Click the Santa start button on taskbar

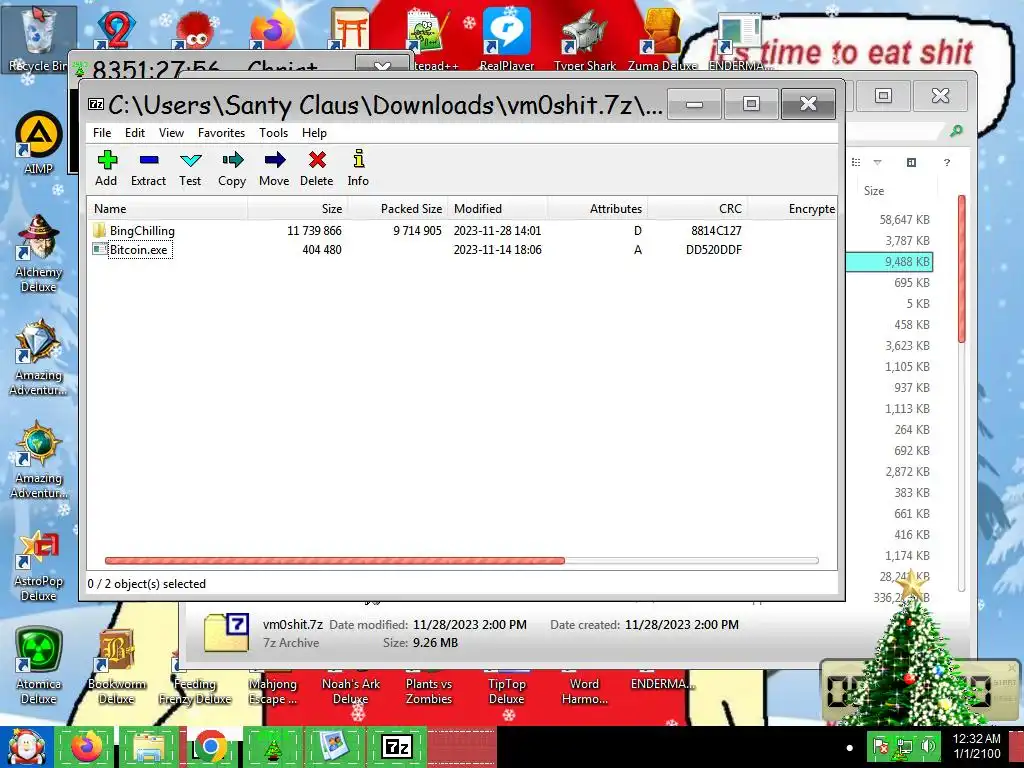(x=25, y=747)
